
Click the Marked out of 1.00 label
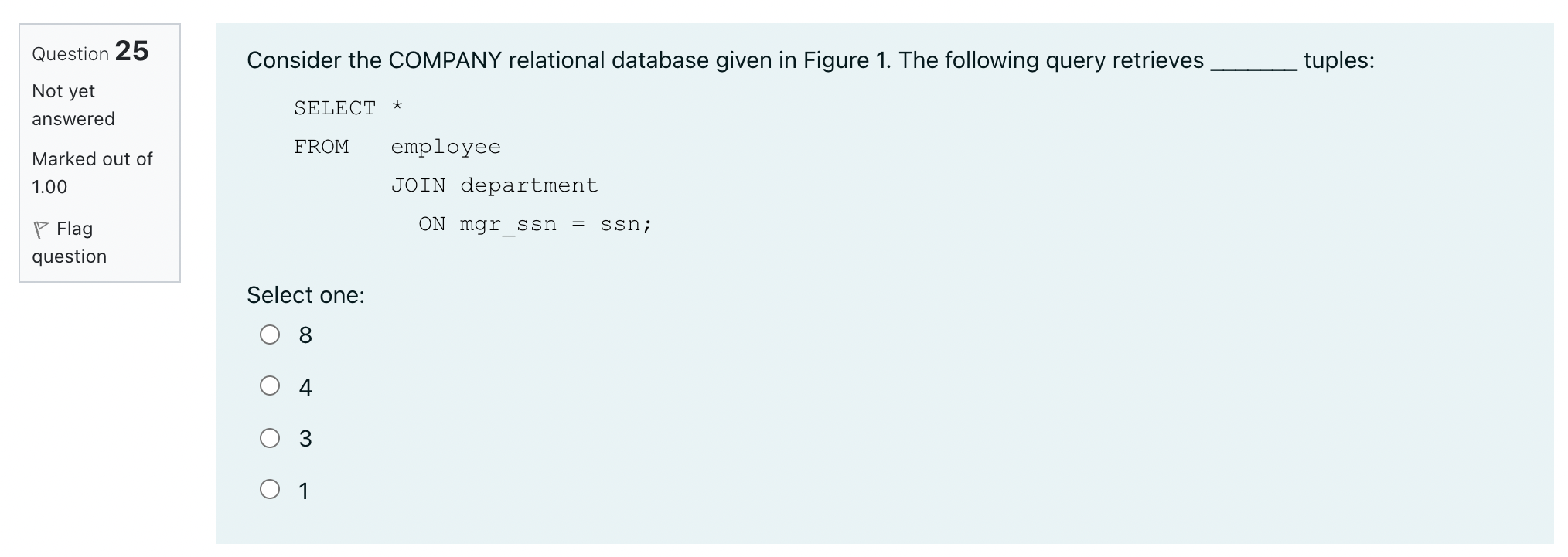click(x=91, y=172)
